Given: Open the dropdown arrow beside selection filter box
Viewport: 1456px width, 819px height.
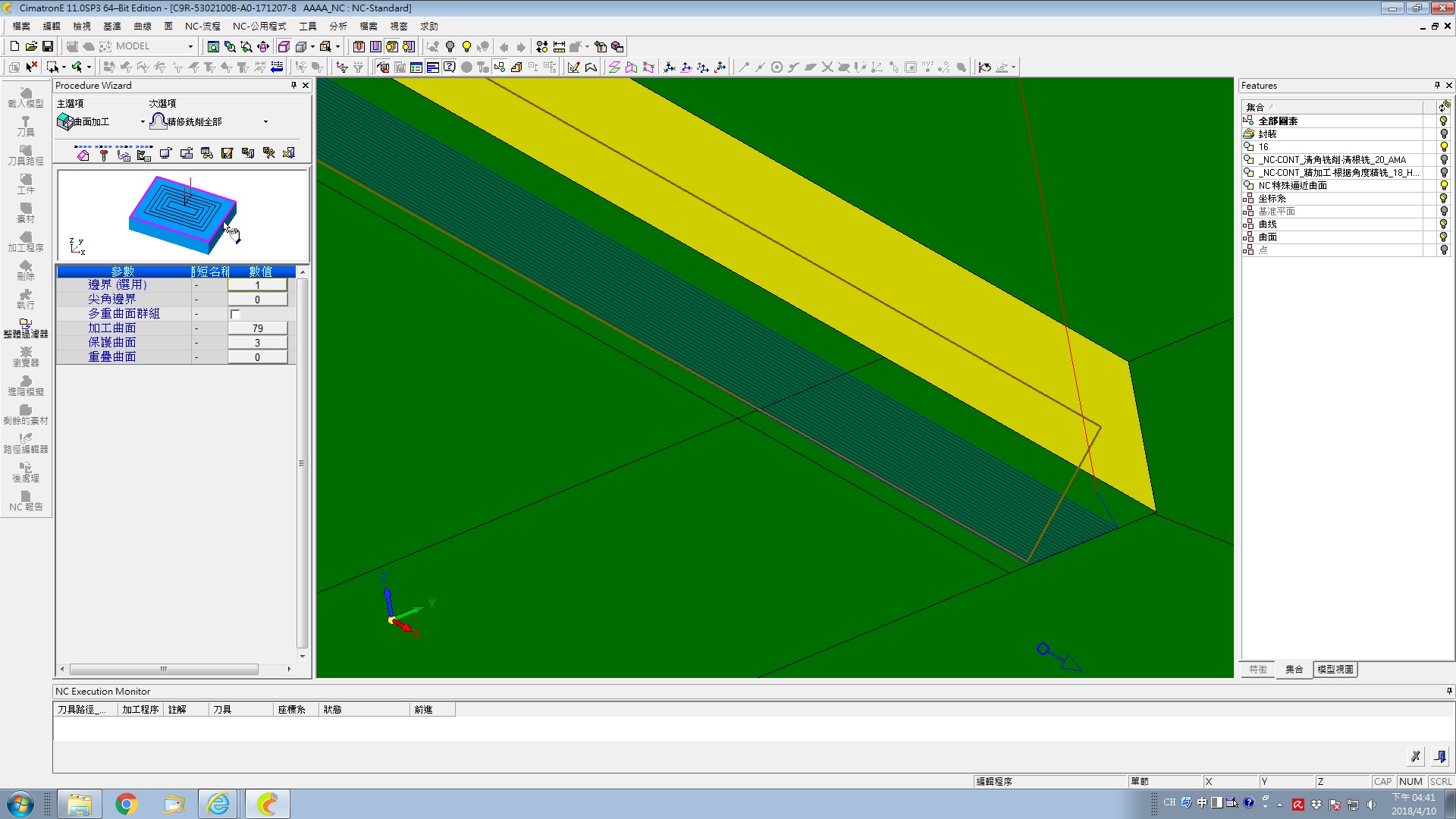Looking at the screenshot, I should (64, 67).
